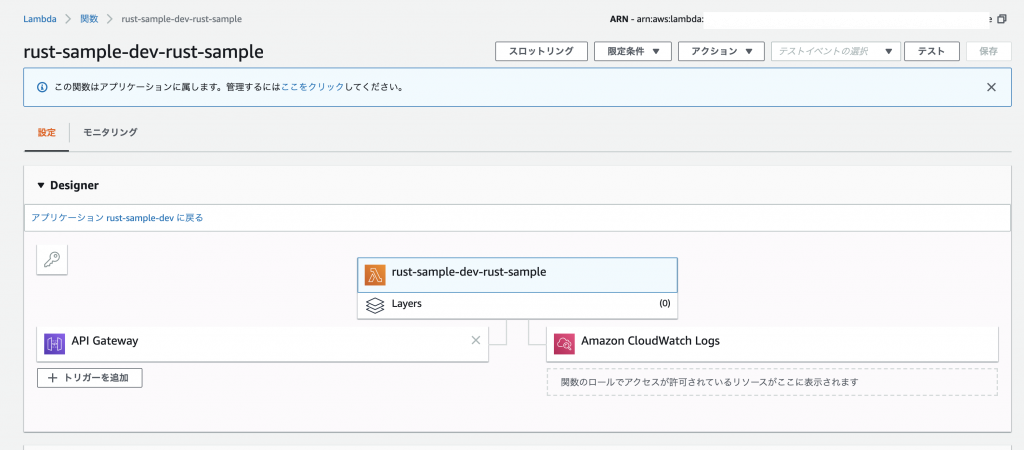Go to 関数 in the breadcrumb
This screenshot has width=1024, height=450.
click(x=89, y=19)
